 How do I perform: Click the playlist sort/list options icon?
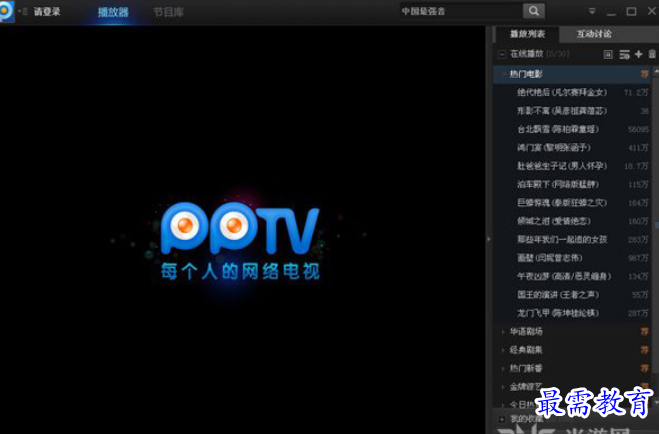(x=625, y=54)
